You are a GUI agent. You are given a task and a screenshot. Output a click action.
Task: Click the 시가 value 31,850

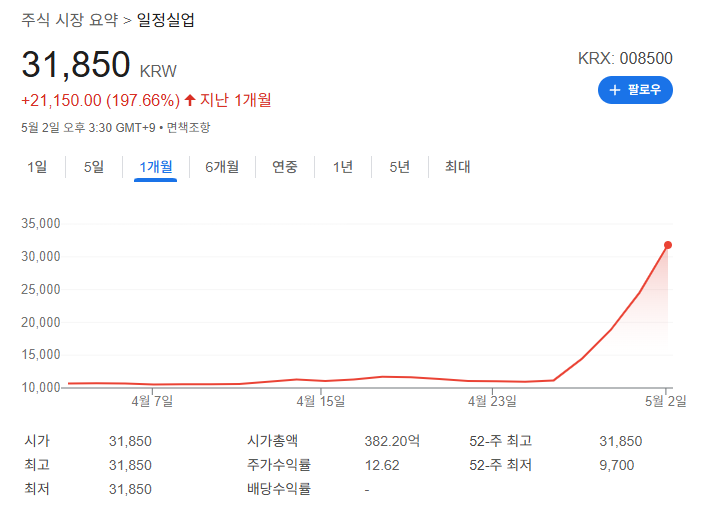pyautogui.click(x=130, y=441)
